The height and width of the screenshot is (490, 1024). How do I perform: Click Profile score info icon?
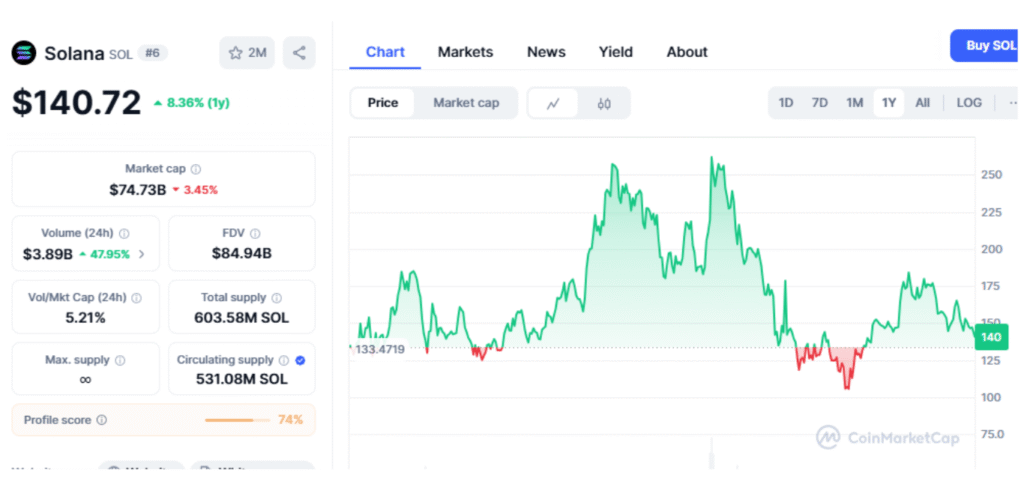pyautogui.click(x=101, y=420)
